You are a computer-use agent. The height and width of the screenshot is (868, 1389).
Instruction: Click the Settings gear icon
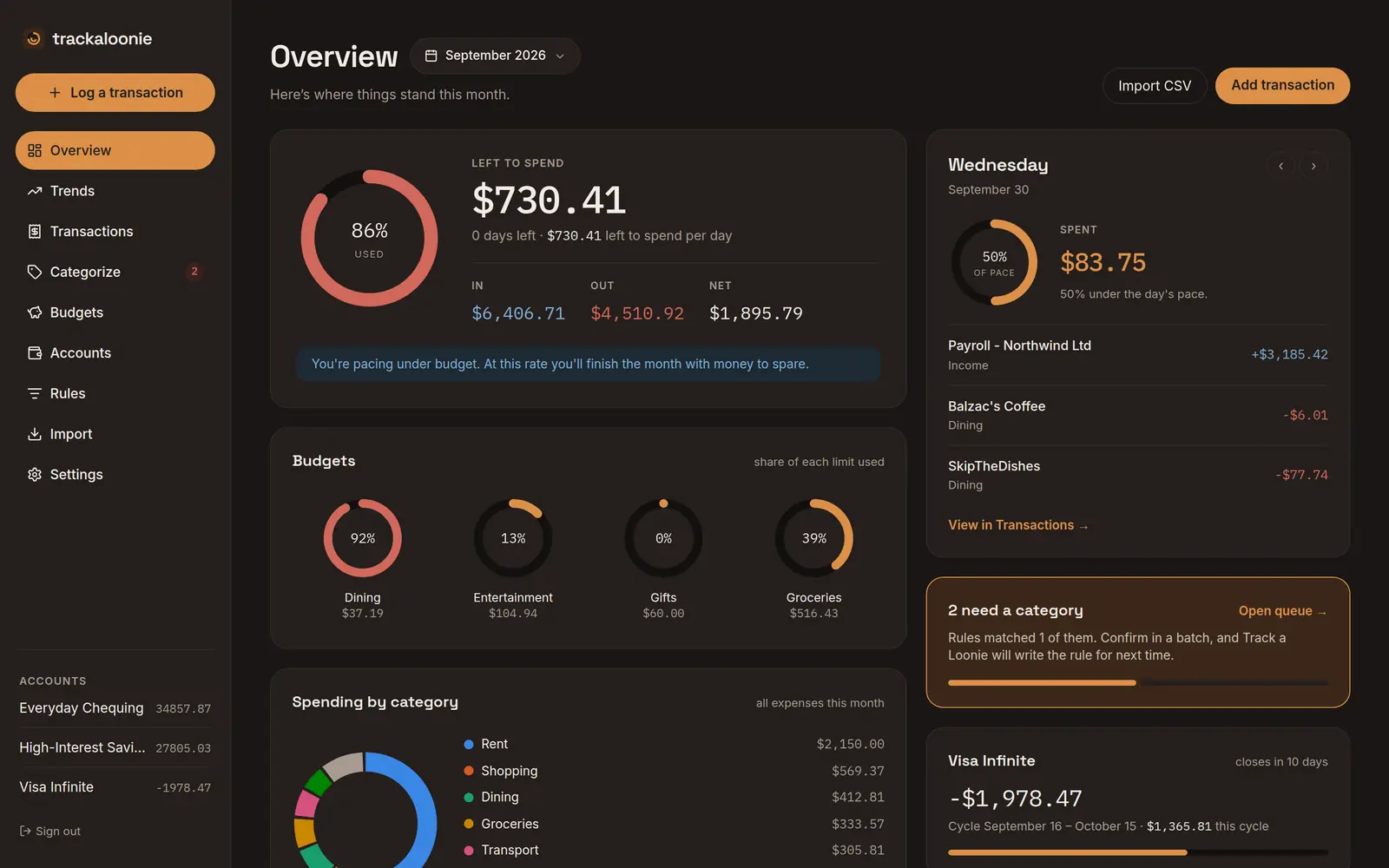click(35, 475)
